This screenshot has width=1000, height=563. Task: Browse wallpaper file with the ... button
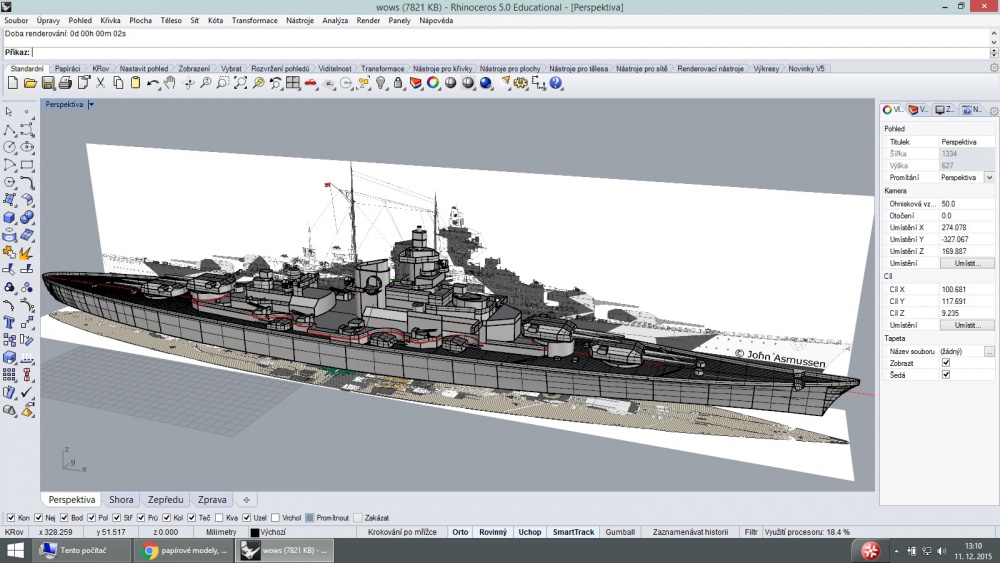click(x=989, y=351)
